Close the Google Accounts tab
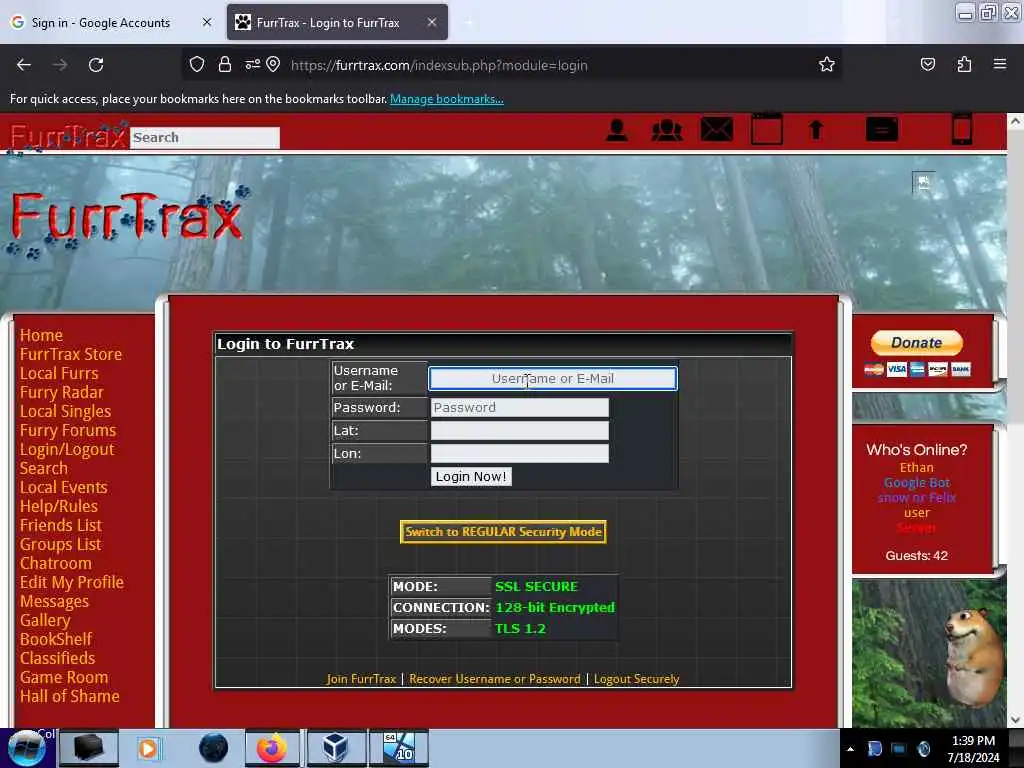 (207, 22)
